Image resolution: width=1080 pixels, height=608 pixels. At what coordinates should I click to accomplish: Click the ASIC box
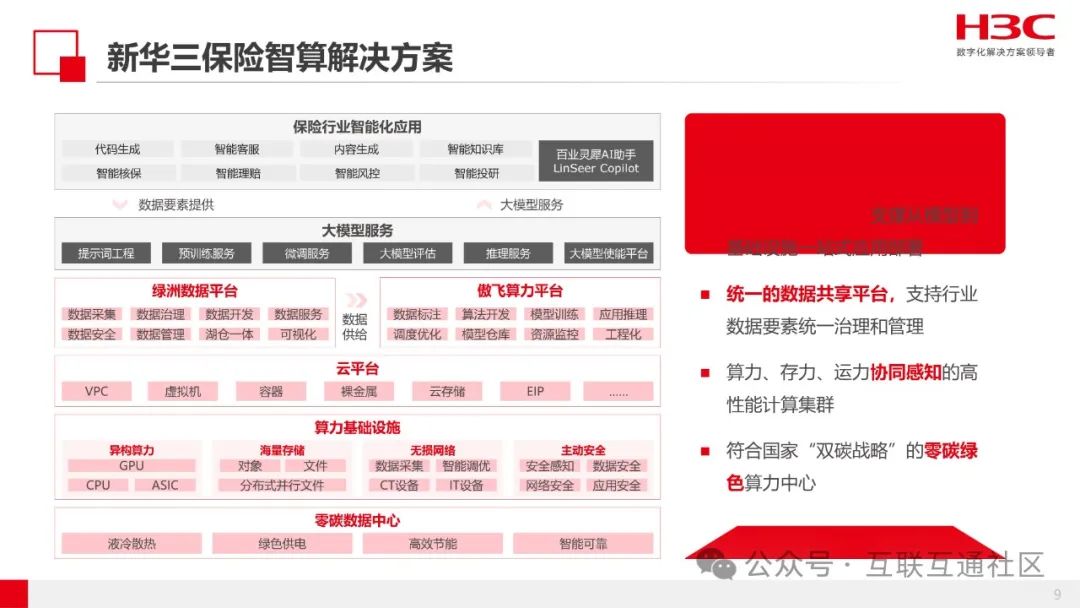(165, 485)
